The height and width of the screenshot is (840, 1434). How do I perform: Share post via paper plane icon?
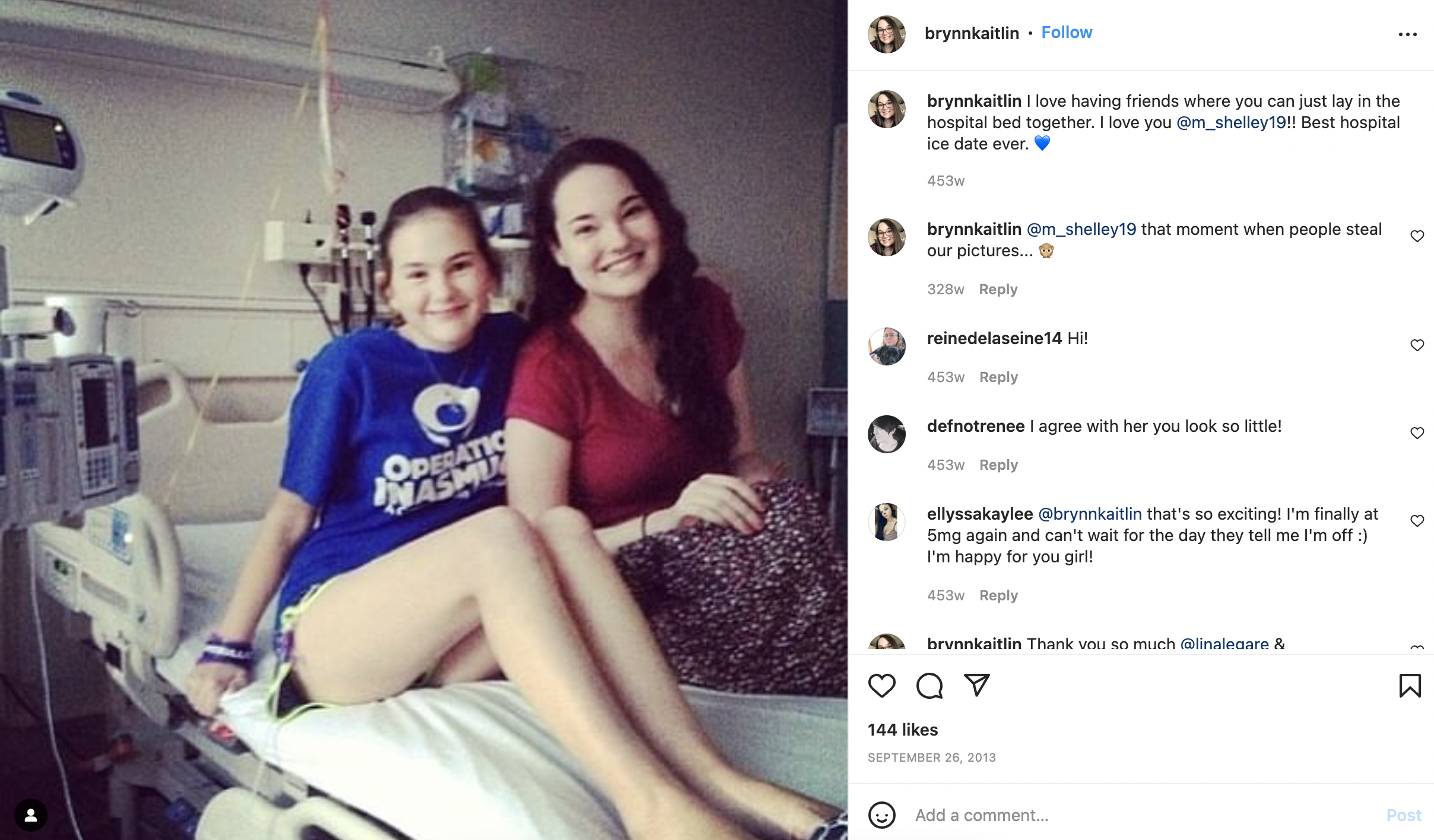tap(976, 685)
